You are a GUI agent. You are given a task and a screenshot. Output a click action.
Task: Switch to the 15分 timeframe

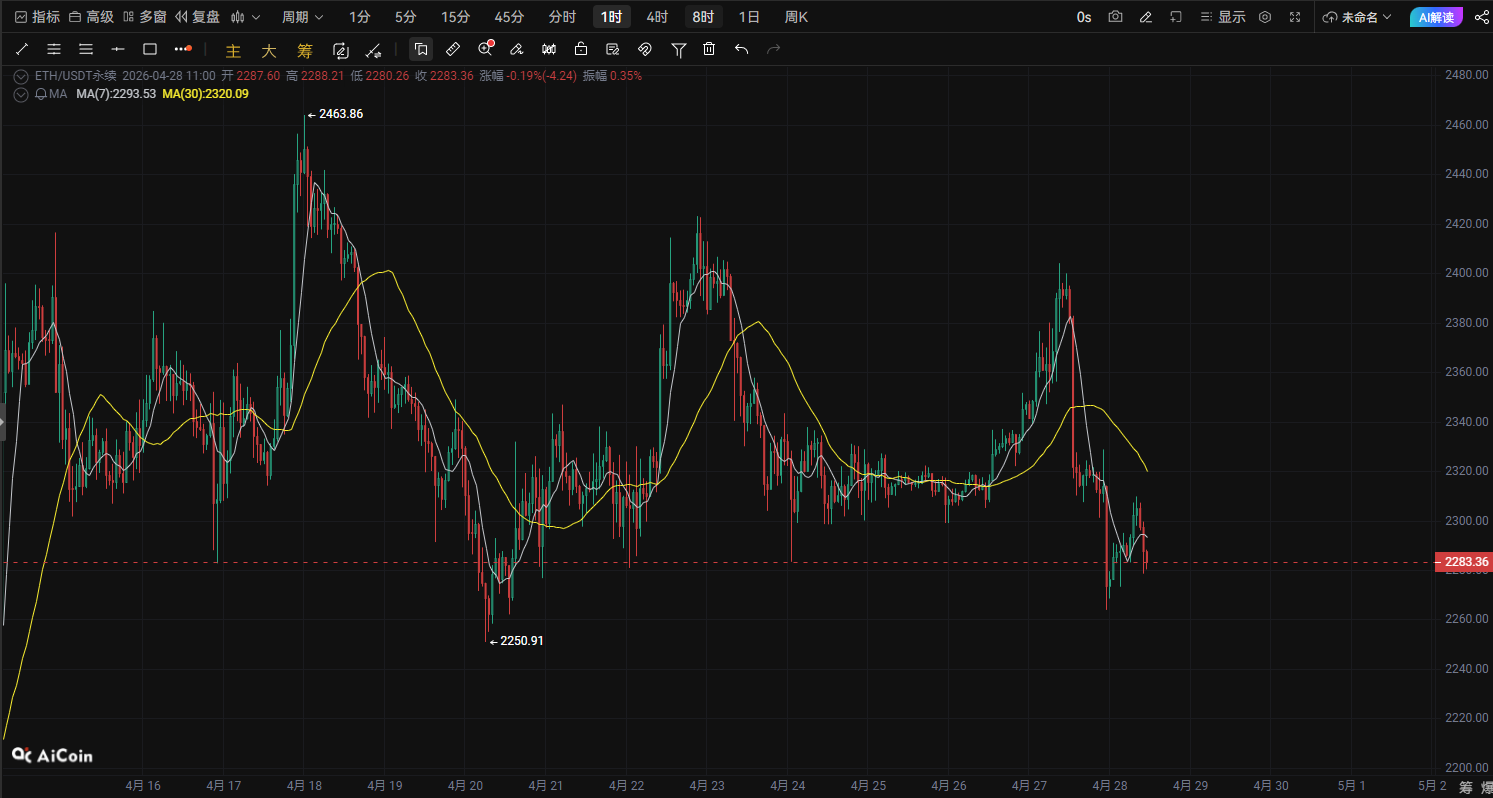pyautogui.click(x=455, y=17)
